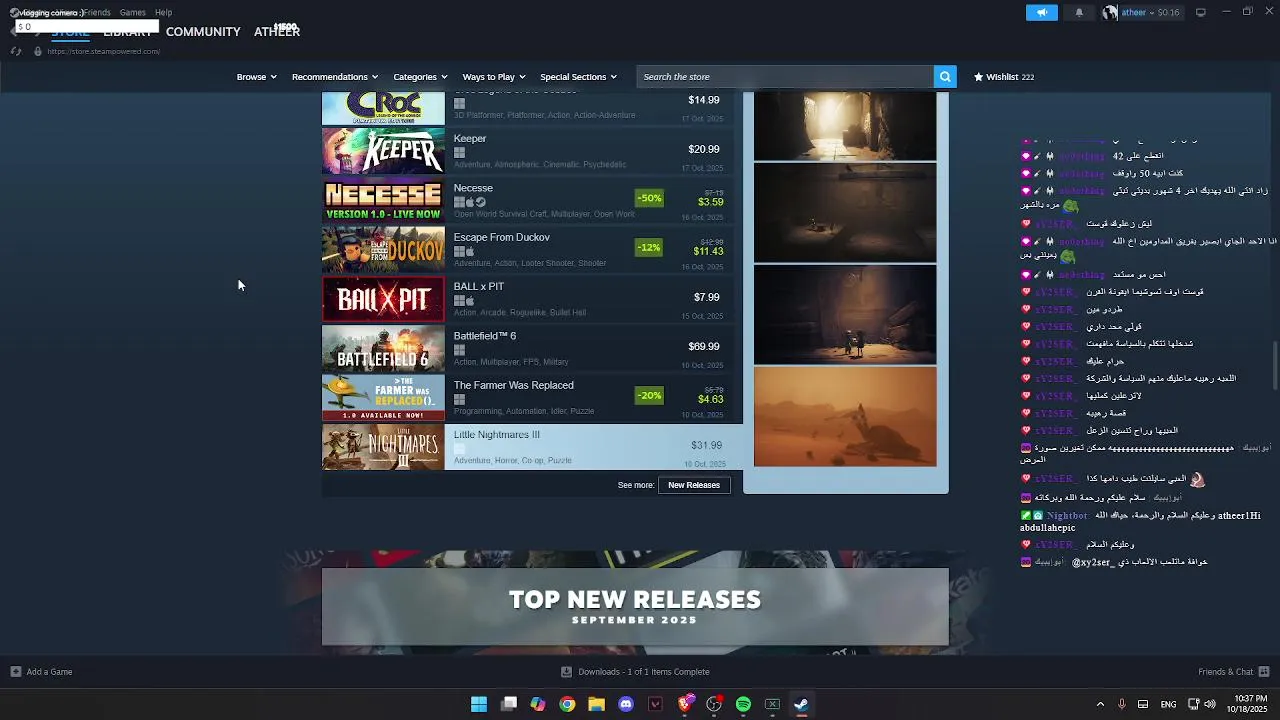Expand the Browse dropdown
Image resolution: width=1280 pixels, height=720 pixels.
point(256,77)
